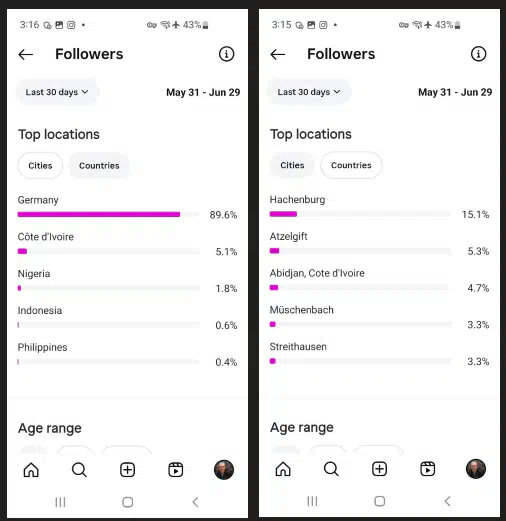The height and width of the screenshot is (521, 506).
Task: Open Search icon on right phone
Action: point(331,469)
